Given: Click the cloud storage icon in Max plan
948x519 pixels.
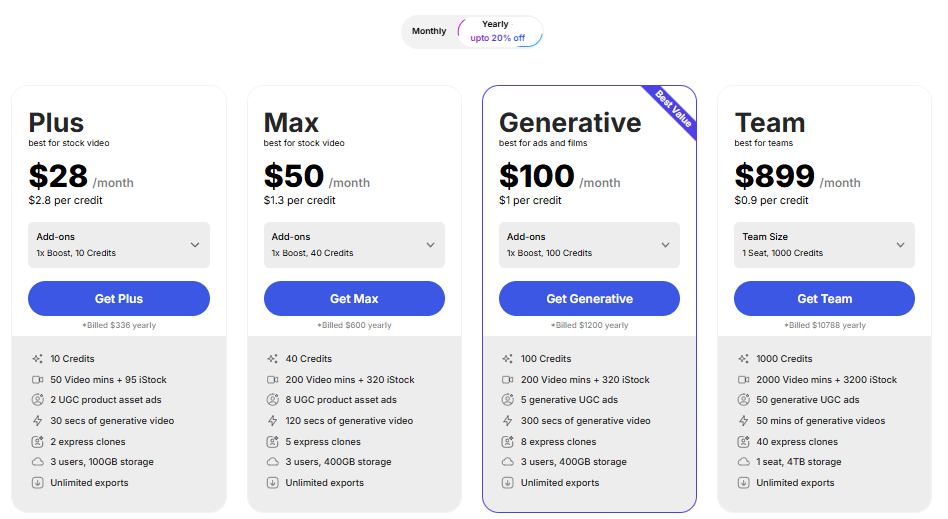Looking at the screenshot, I should [x=272, y=462].
